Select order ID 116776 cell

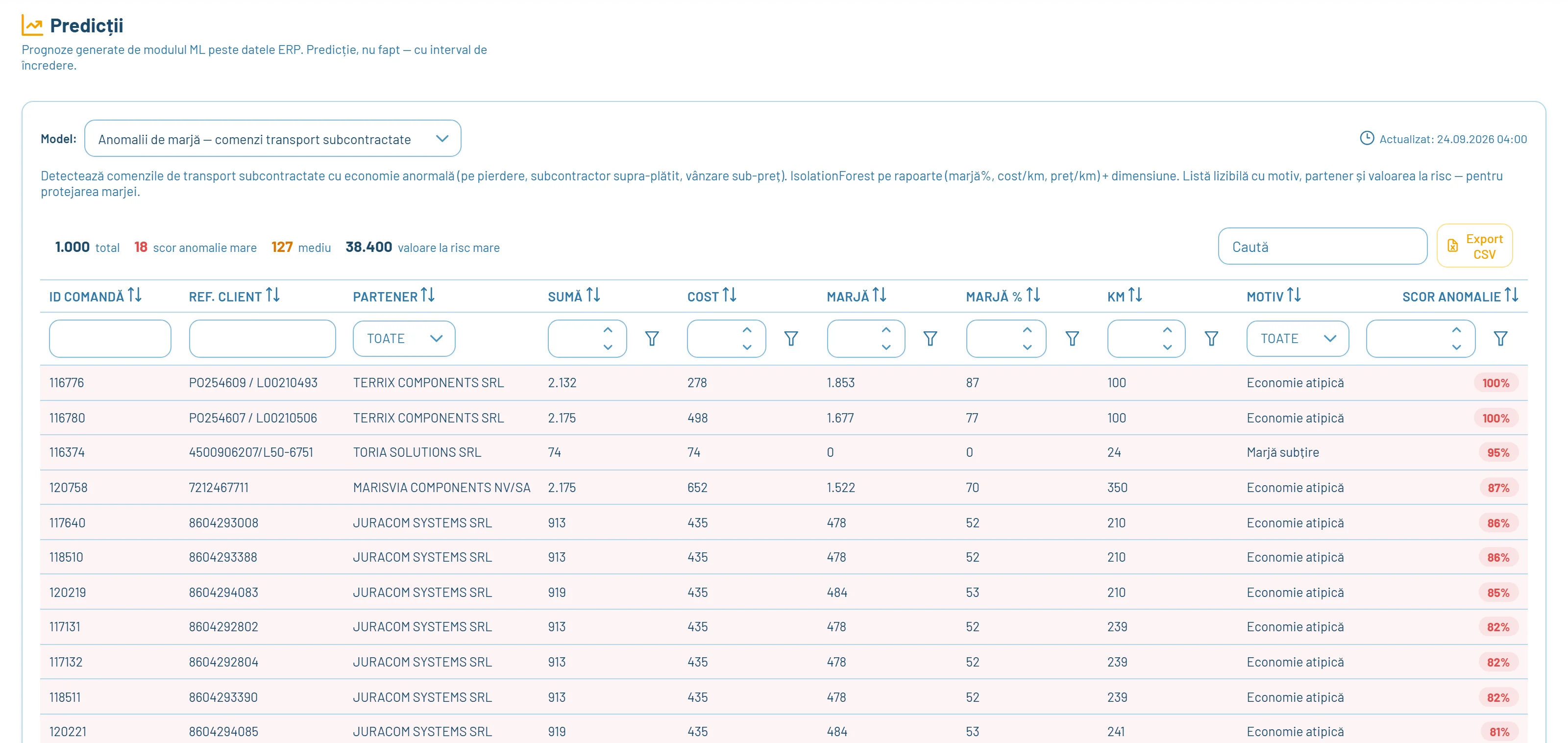click(x=67, y=383)
